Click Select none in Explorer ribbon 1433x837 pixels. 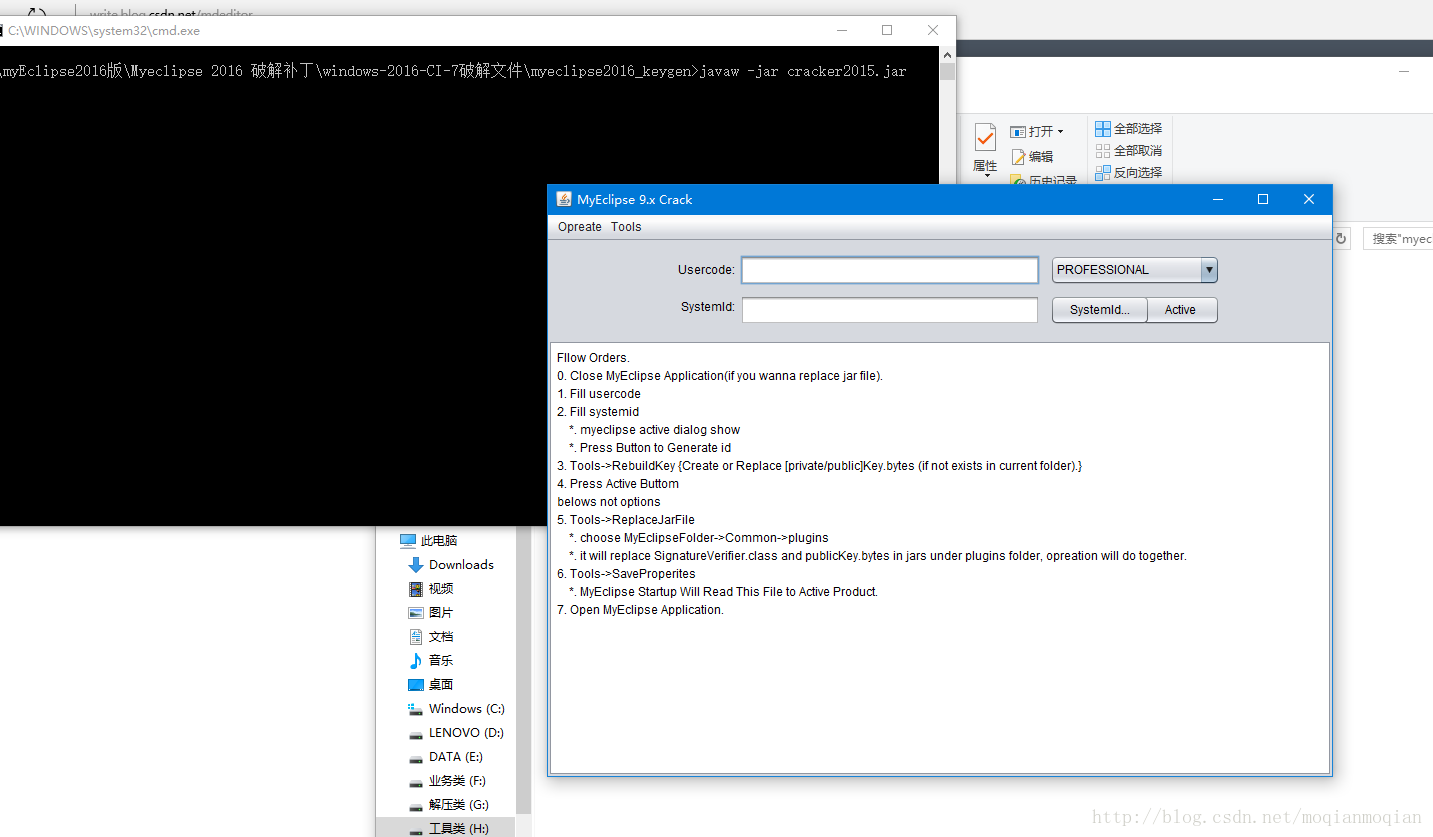click(x=1129, y=151)
